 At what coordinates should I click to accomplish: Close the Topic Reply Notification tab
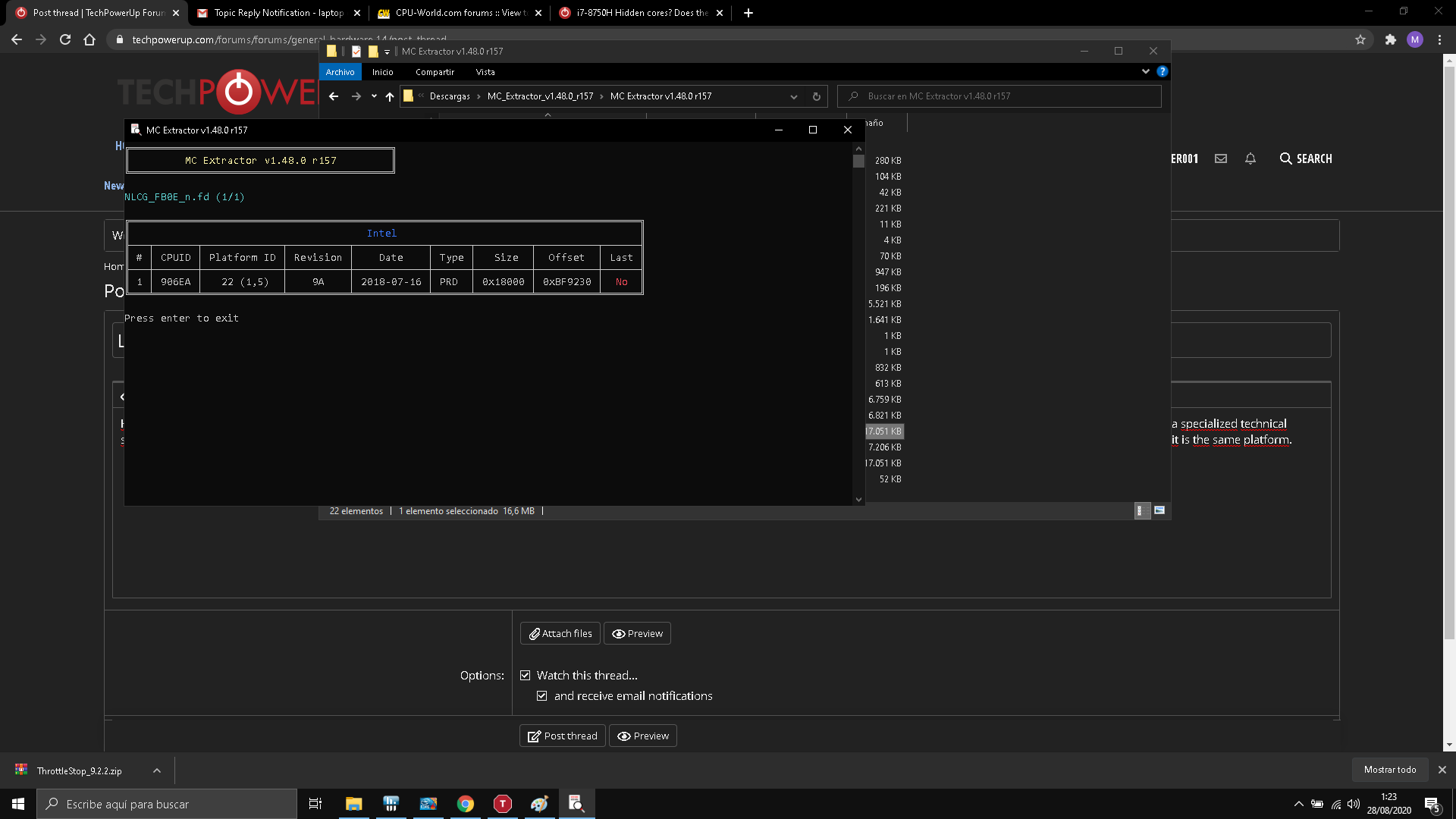pyautogui.click(x=357, y=13)
